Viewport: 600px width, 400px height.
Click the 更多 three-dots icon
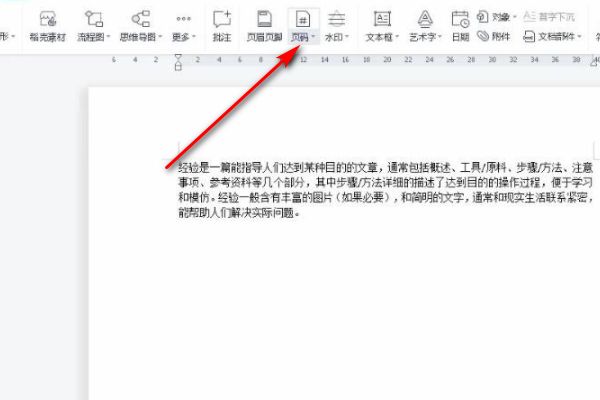pos(183,18)
